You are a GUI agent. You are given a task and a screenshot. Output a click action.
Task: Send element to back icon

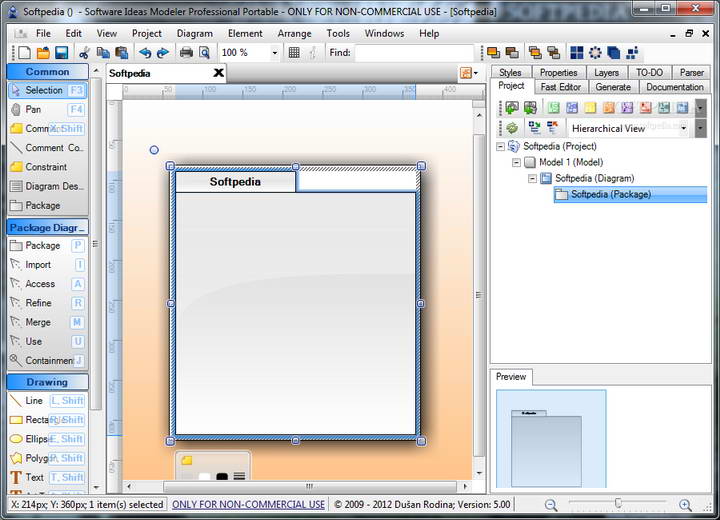pos(512,53)
